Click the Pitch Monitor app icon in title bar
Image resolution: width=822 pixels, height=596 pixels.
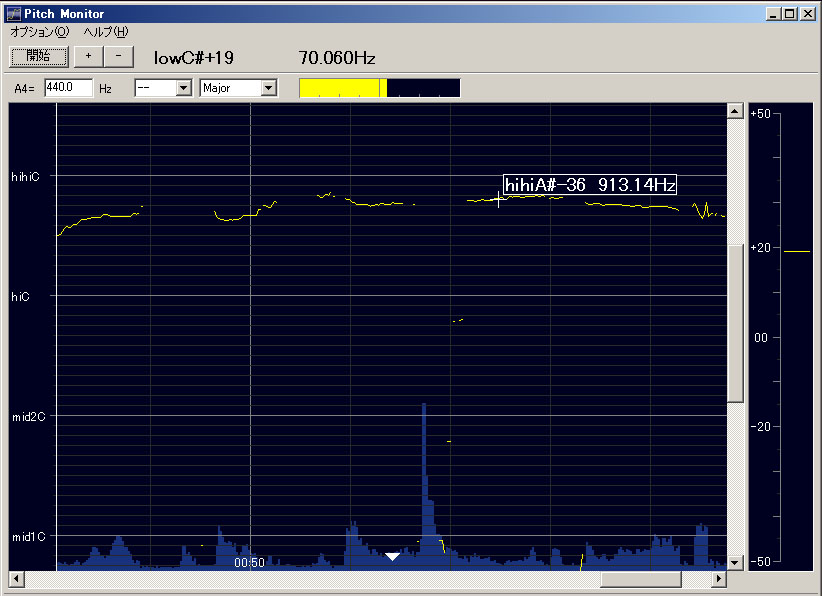[x=14, y=14]
